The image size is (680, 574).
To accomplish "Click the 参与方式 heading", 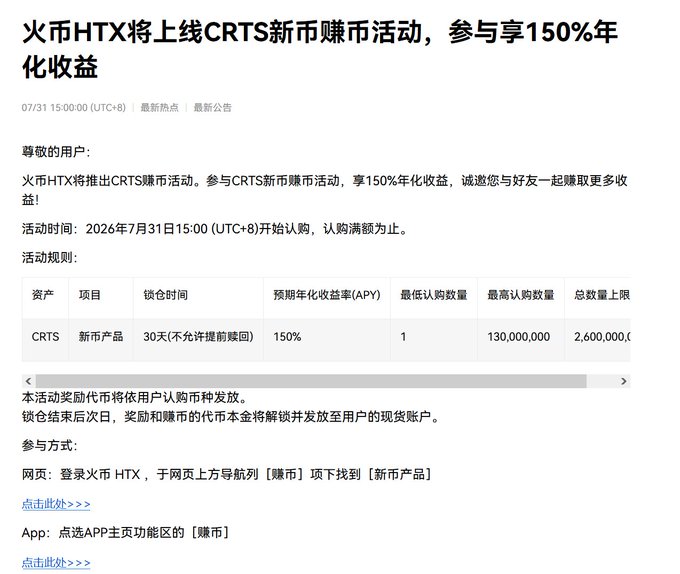I will pyautogui.click(x=49, y=445).
